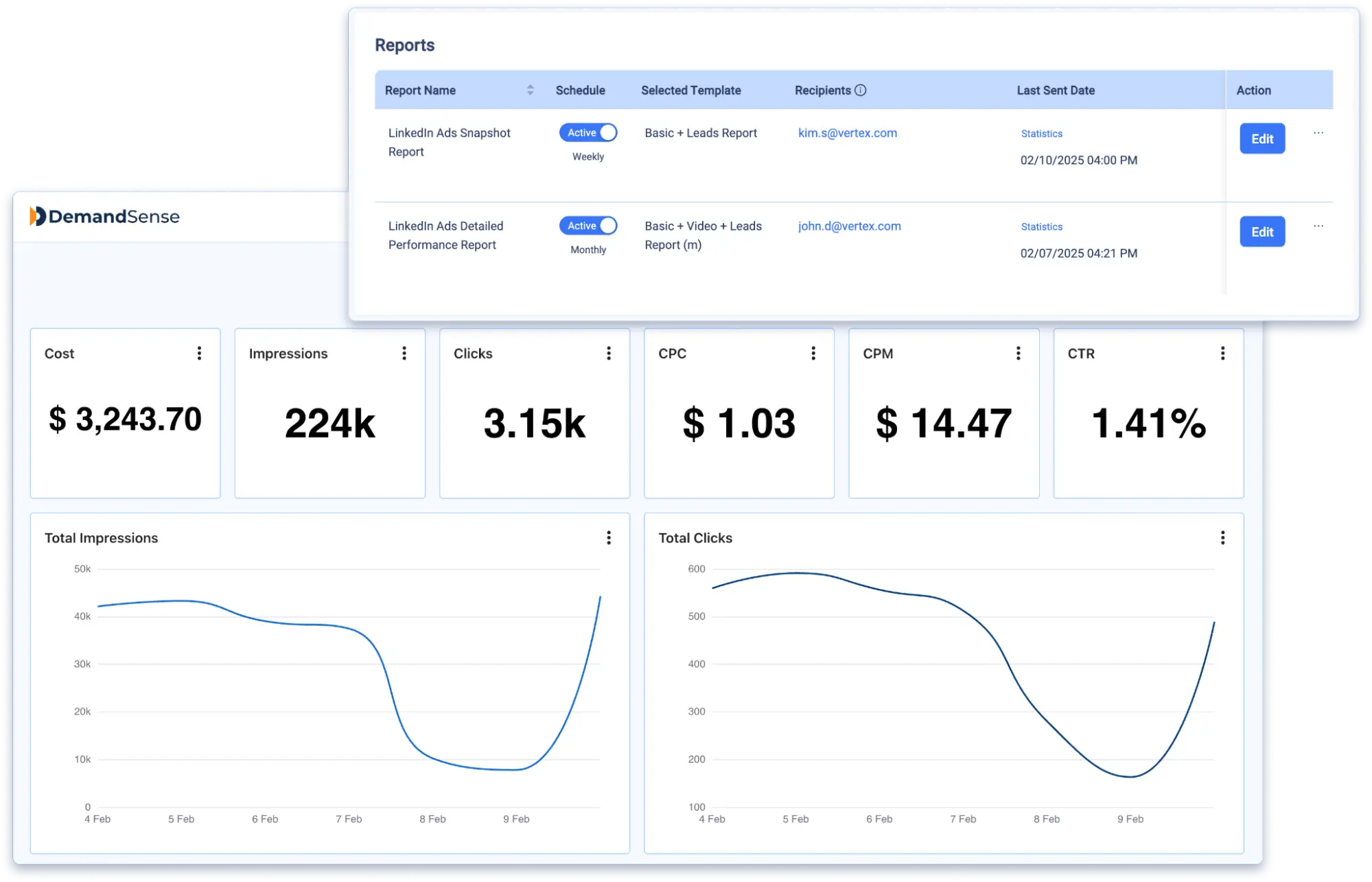The image size is (1372, 882).
Task: Open the CPM card kebab menu
Action: pos(1018,353)
